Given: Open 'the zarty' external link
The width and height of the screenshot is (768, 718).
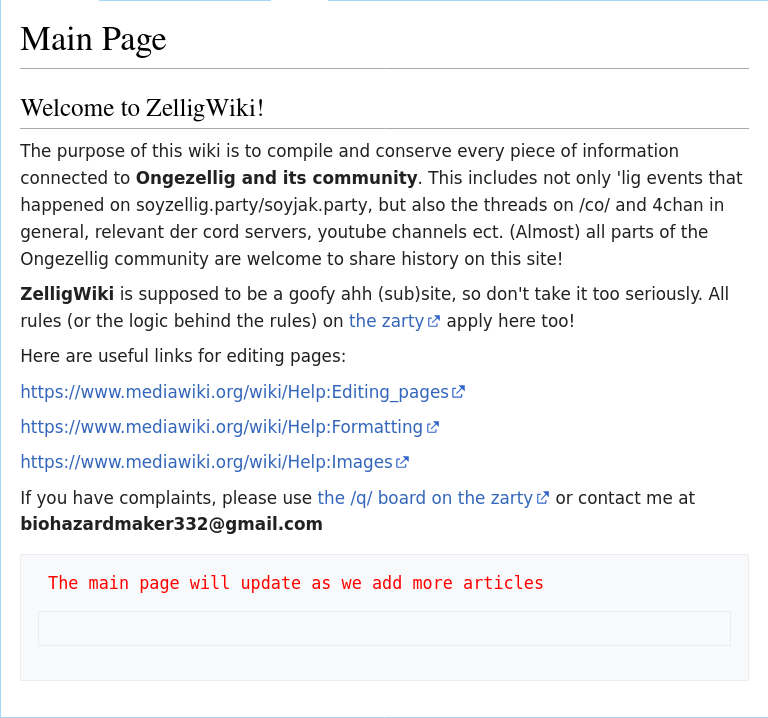Looking at the screenshot, I should [394, 321].
